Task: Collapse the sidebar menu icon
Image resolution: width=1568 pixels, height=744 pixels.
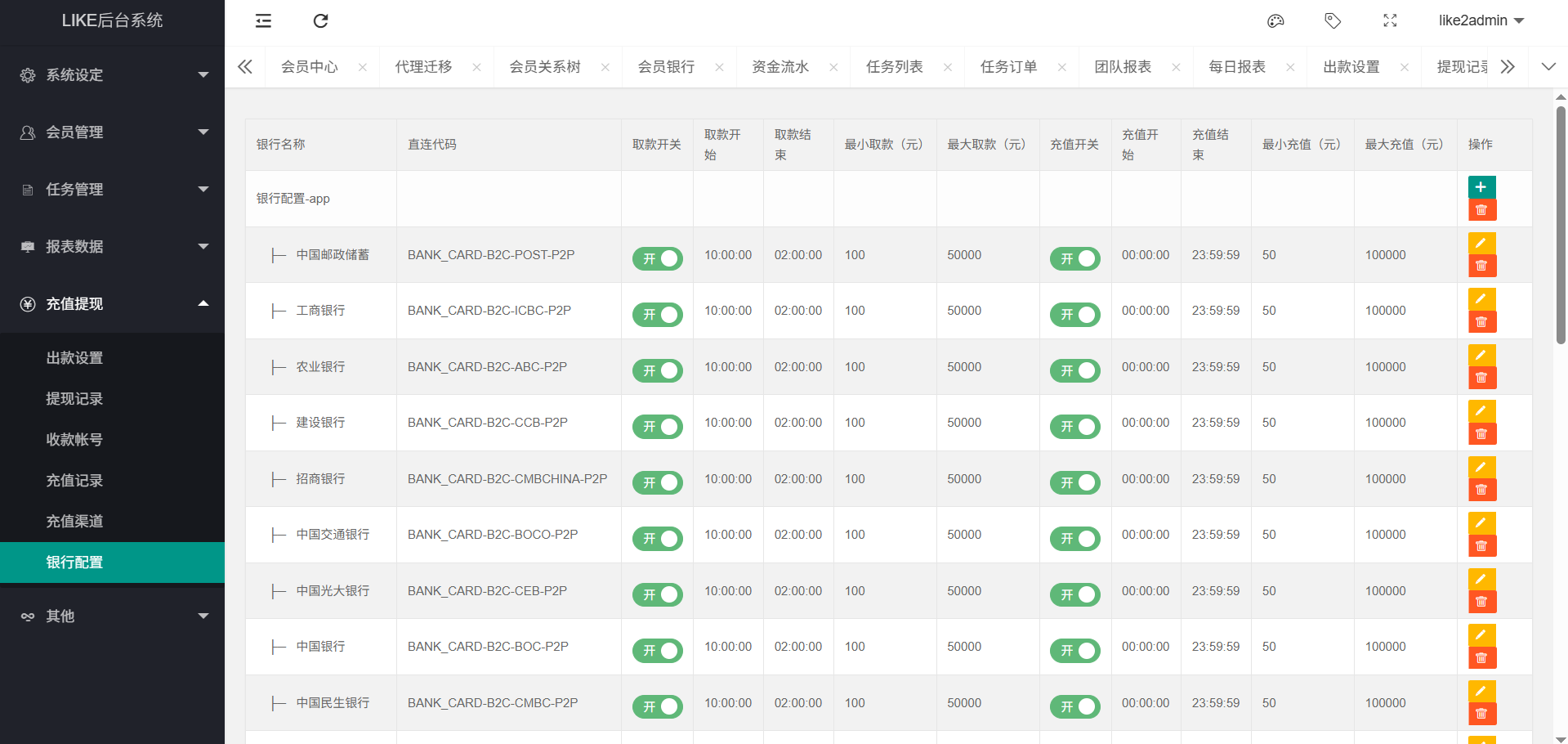Action: pos(263,21)
